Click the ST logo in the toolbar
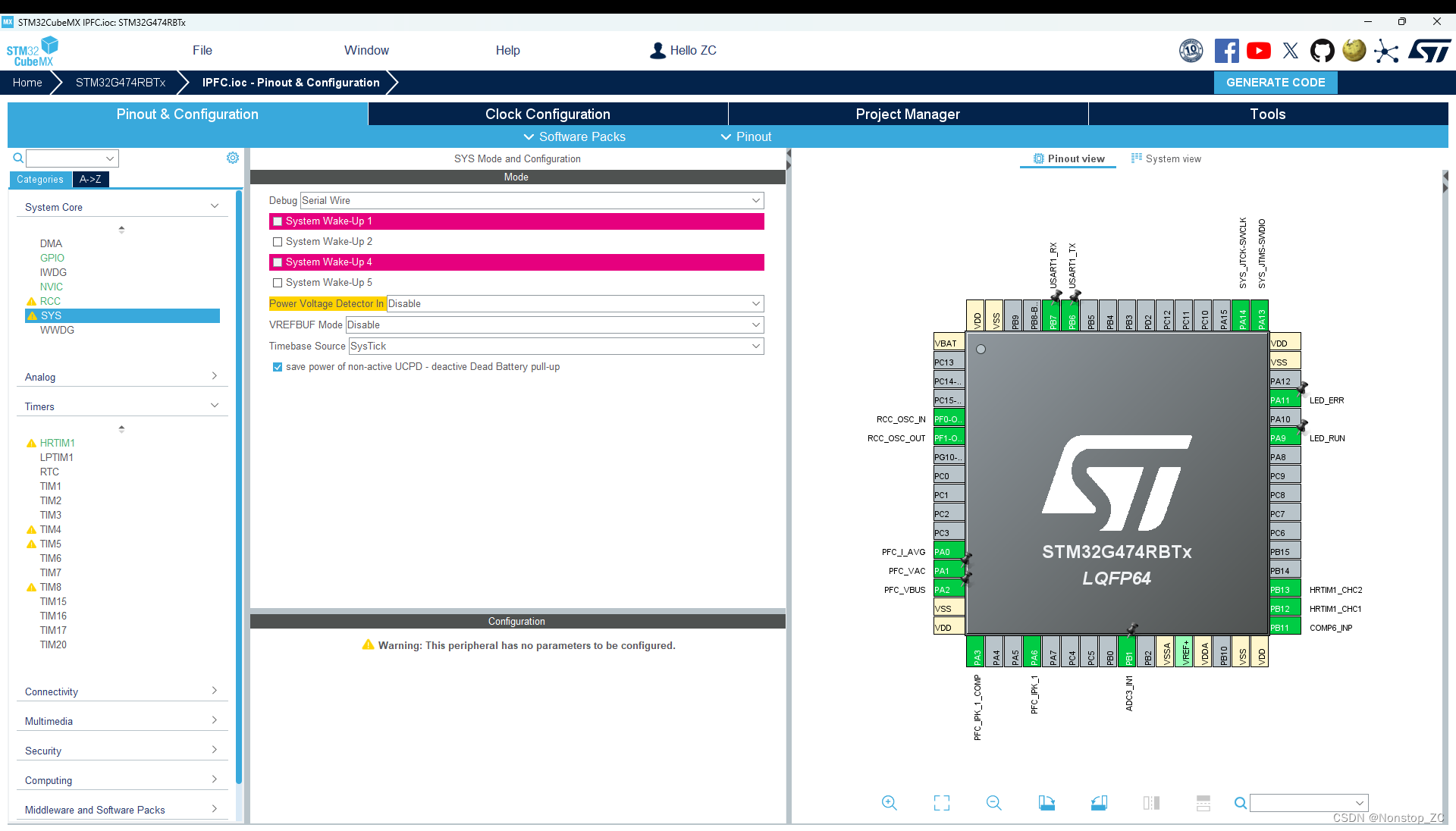 click(x=1430, y=50)
